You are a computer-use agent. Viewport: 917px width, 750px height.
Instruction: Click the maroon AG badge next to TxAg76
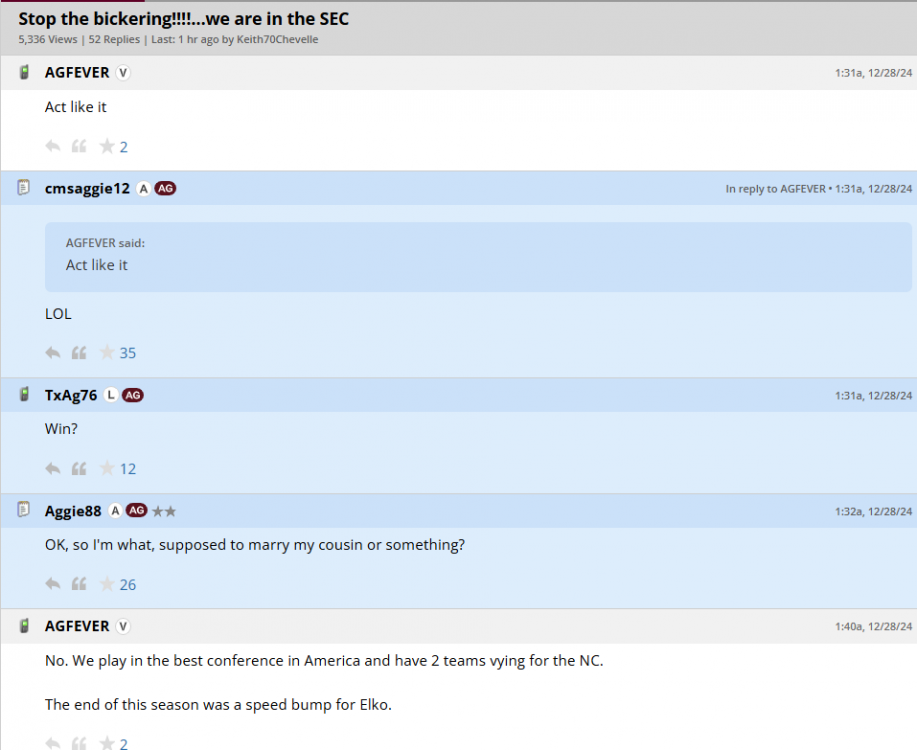click(133, 395)
